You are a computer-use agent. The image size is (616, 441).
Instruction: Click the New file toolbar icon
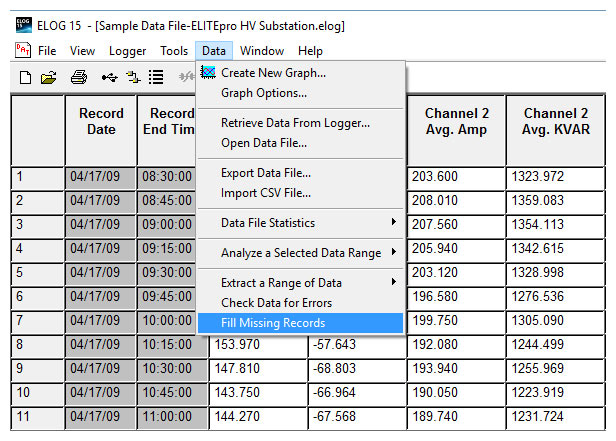(x=25, y=77)
